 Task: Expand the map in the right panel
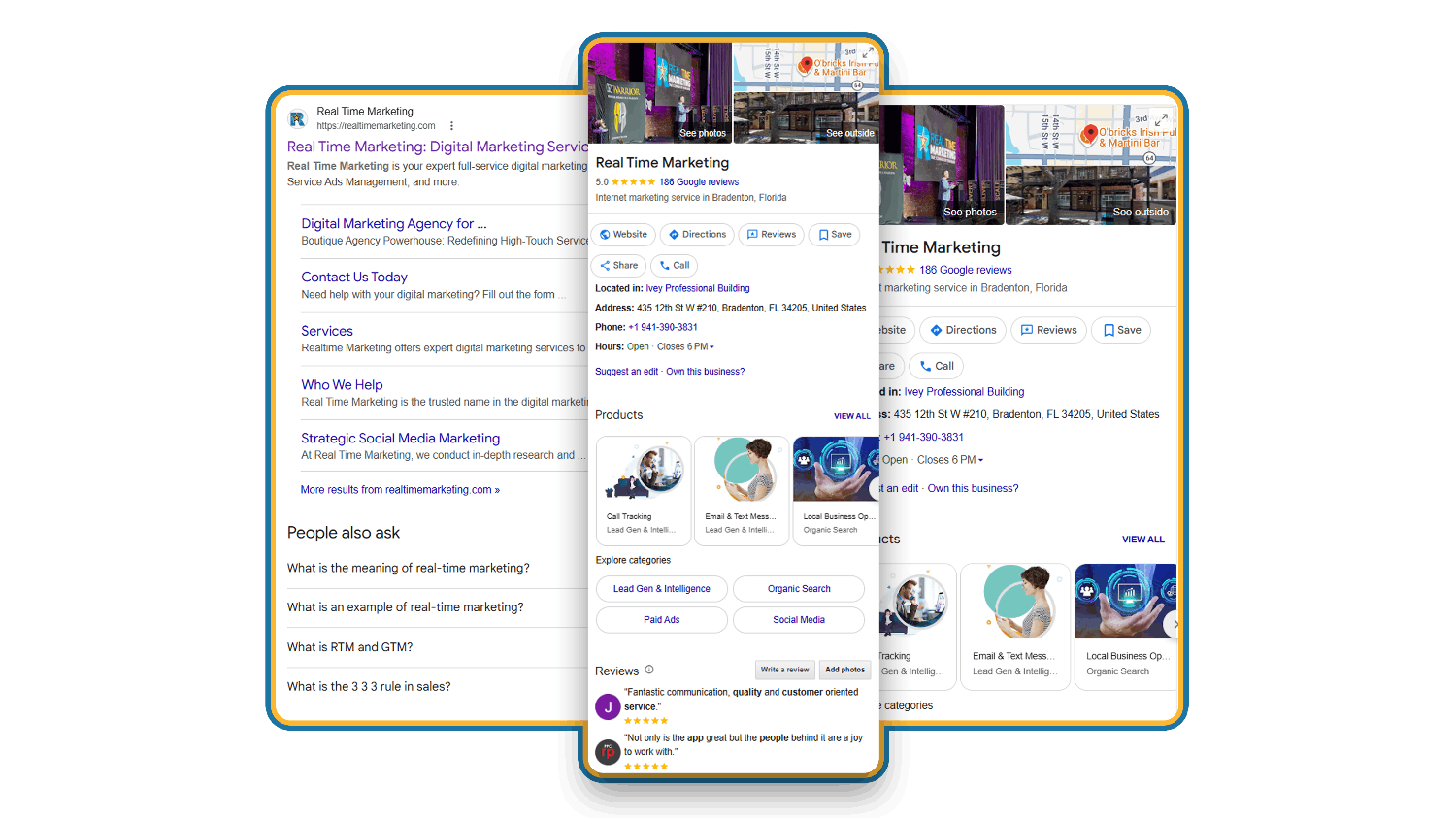(x=1161, y=119)
